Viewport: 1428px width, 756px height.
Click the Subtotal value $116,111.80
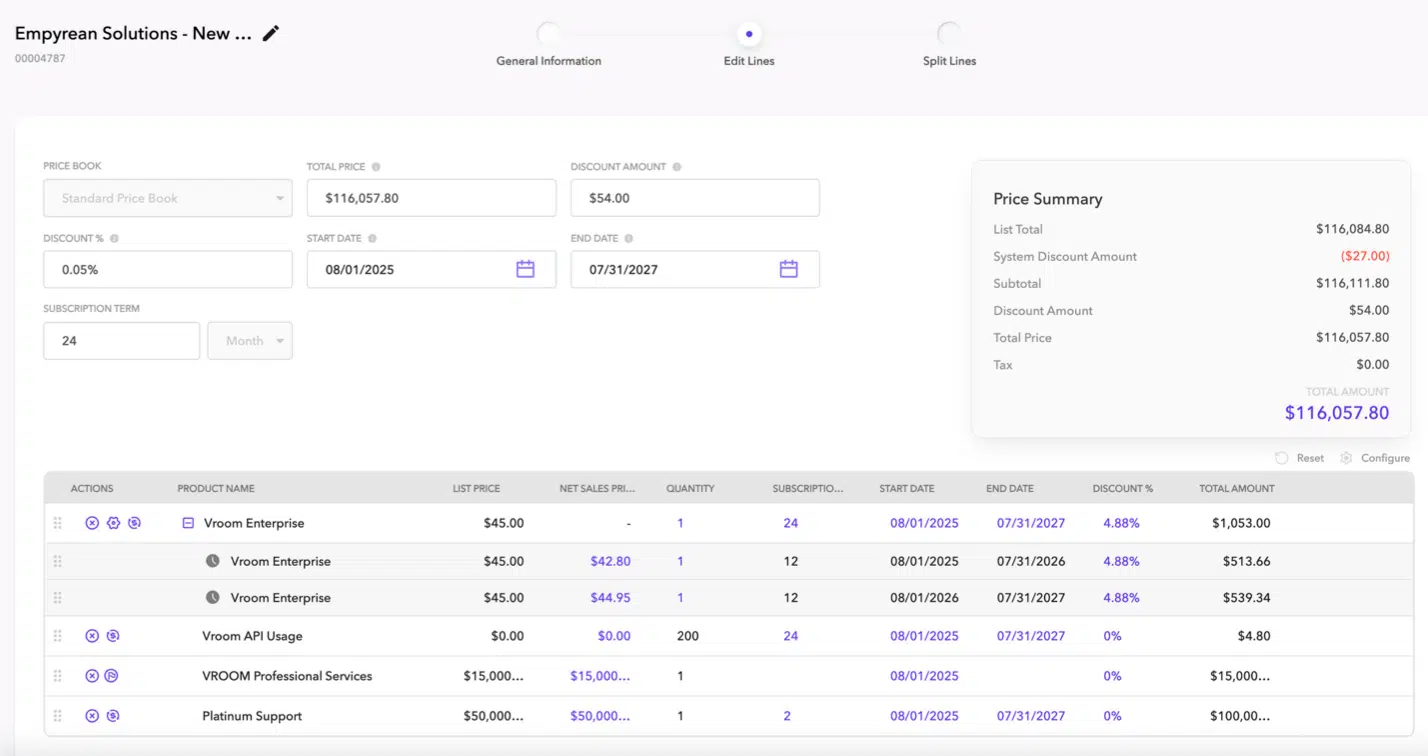pos(1353,283)
